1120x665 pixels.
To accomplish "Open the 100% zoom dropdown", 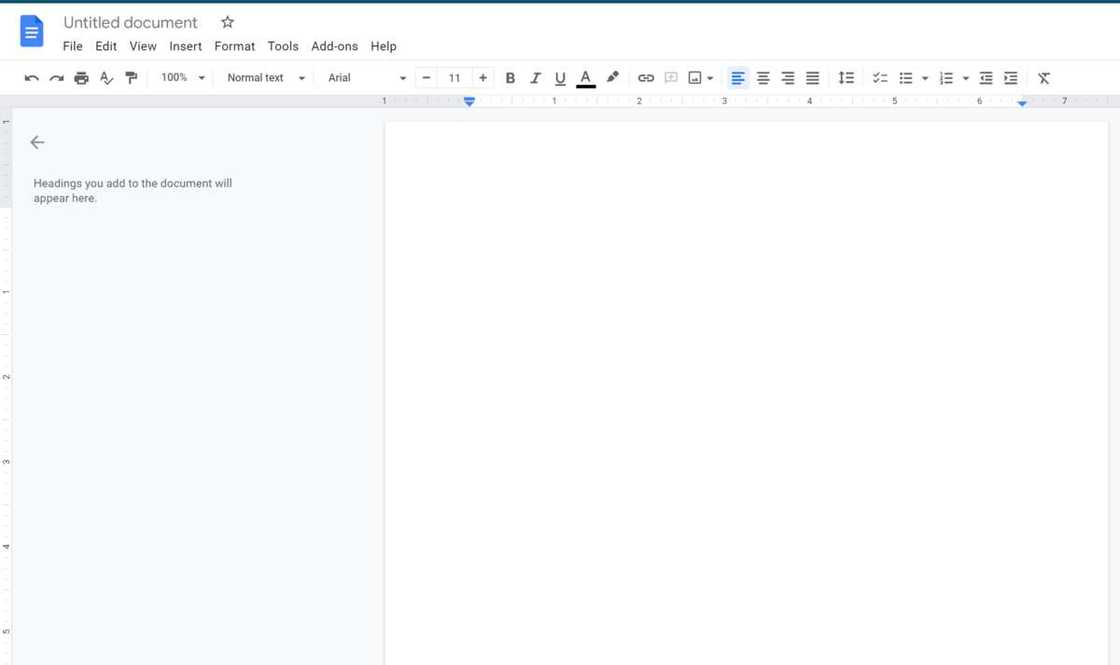I will [x=183, y=78].
